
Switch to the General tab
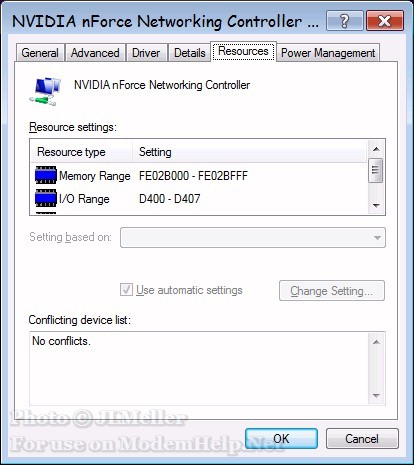(40, 53)
